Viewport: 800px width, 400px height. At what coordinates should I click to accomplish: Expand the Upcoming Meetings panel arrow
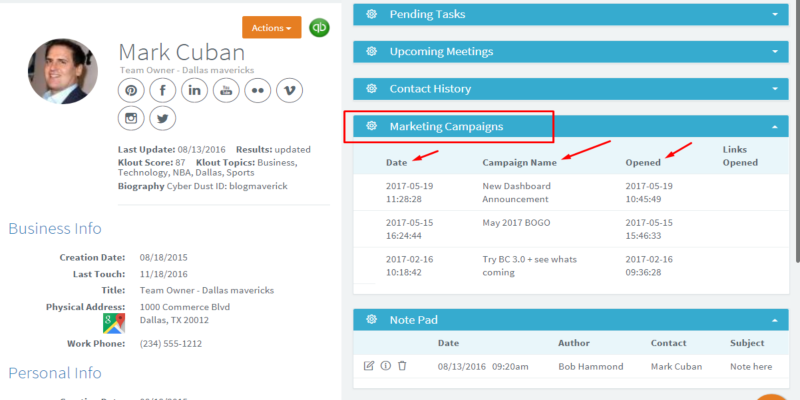pos(775,52)
